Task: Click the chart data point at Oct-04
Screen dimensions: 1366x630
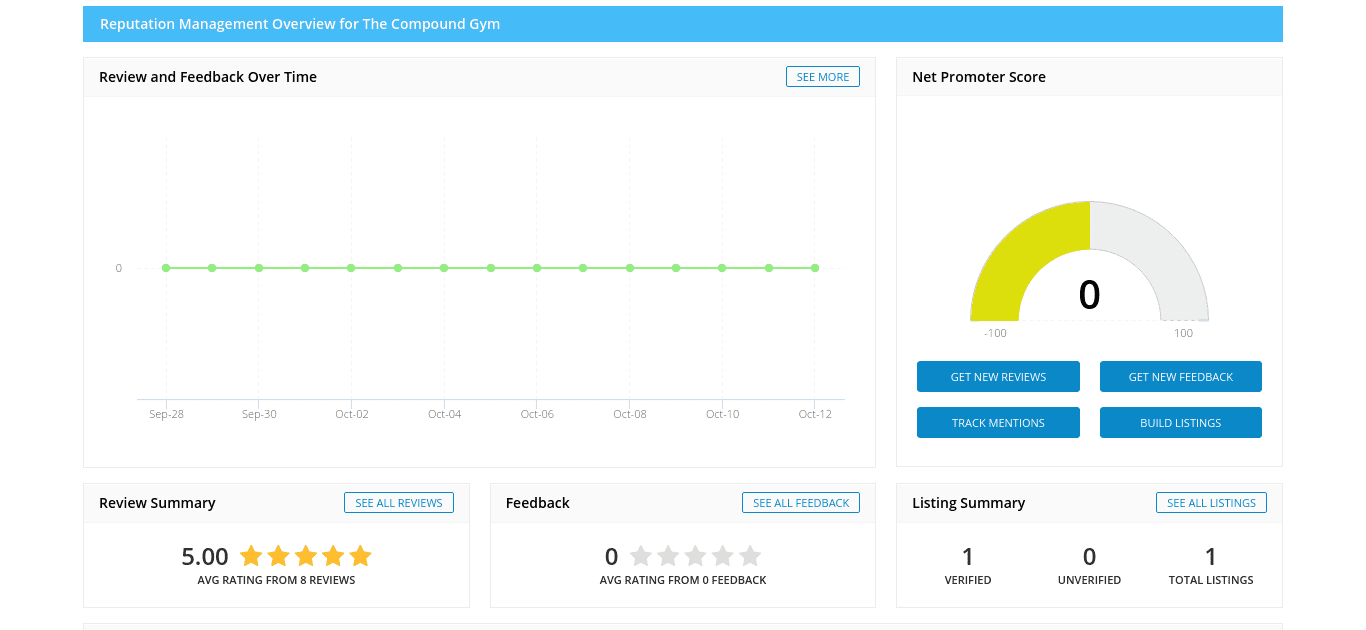Action: click(444, 268)
